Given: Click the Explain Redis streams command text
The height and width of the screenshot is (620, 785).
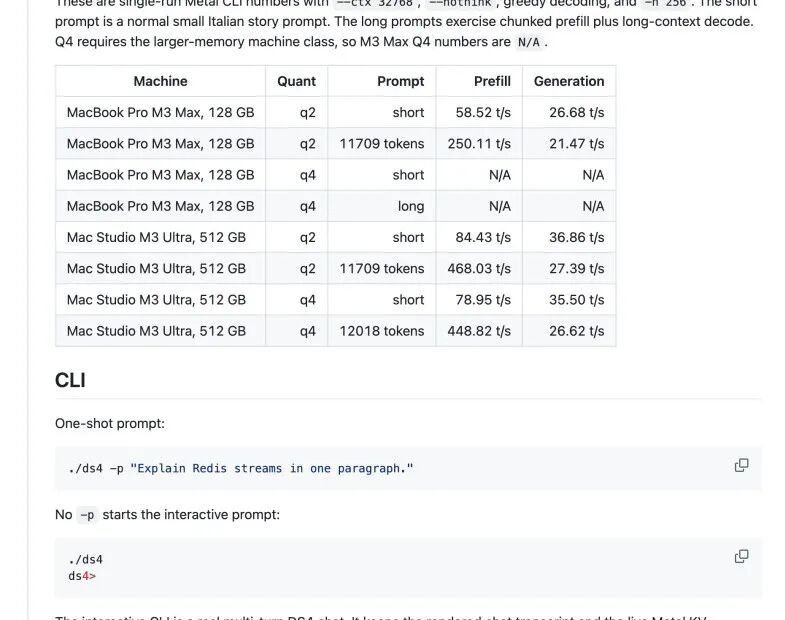Looking at the screenshot, I should (241, 468).
